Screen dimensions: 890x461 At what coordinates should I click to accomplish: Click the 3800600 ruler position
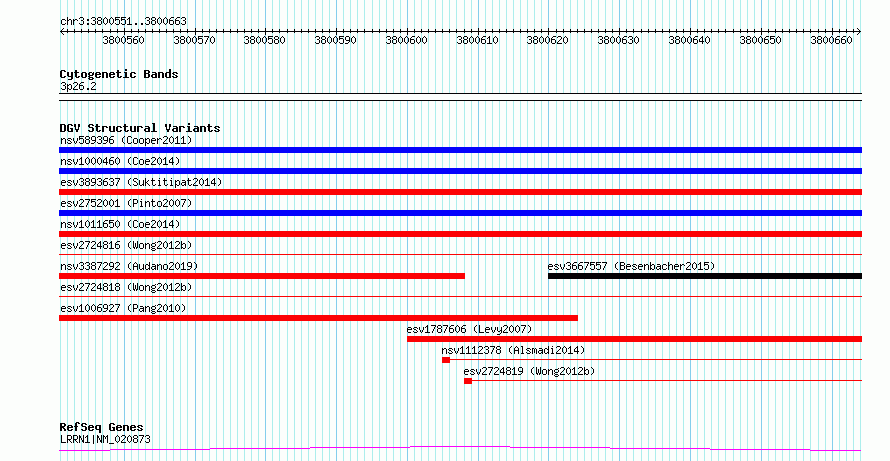[x=407, y=40]
